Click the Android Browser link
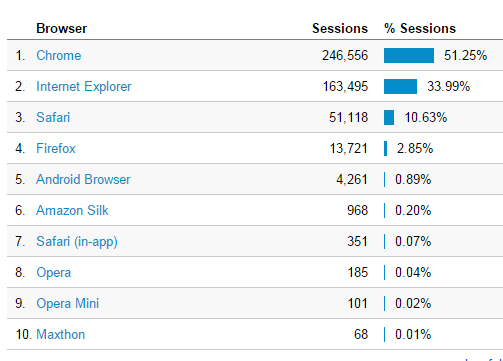This screenshot has width=503, height=361. coord(83,179)
